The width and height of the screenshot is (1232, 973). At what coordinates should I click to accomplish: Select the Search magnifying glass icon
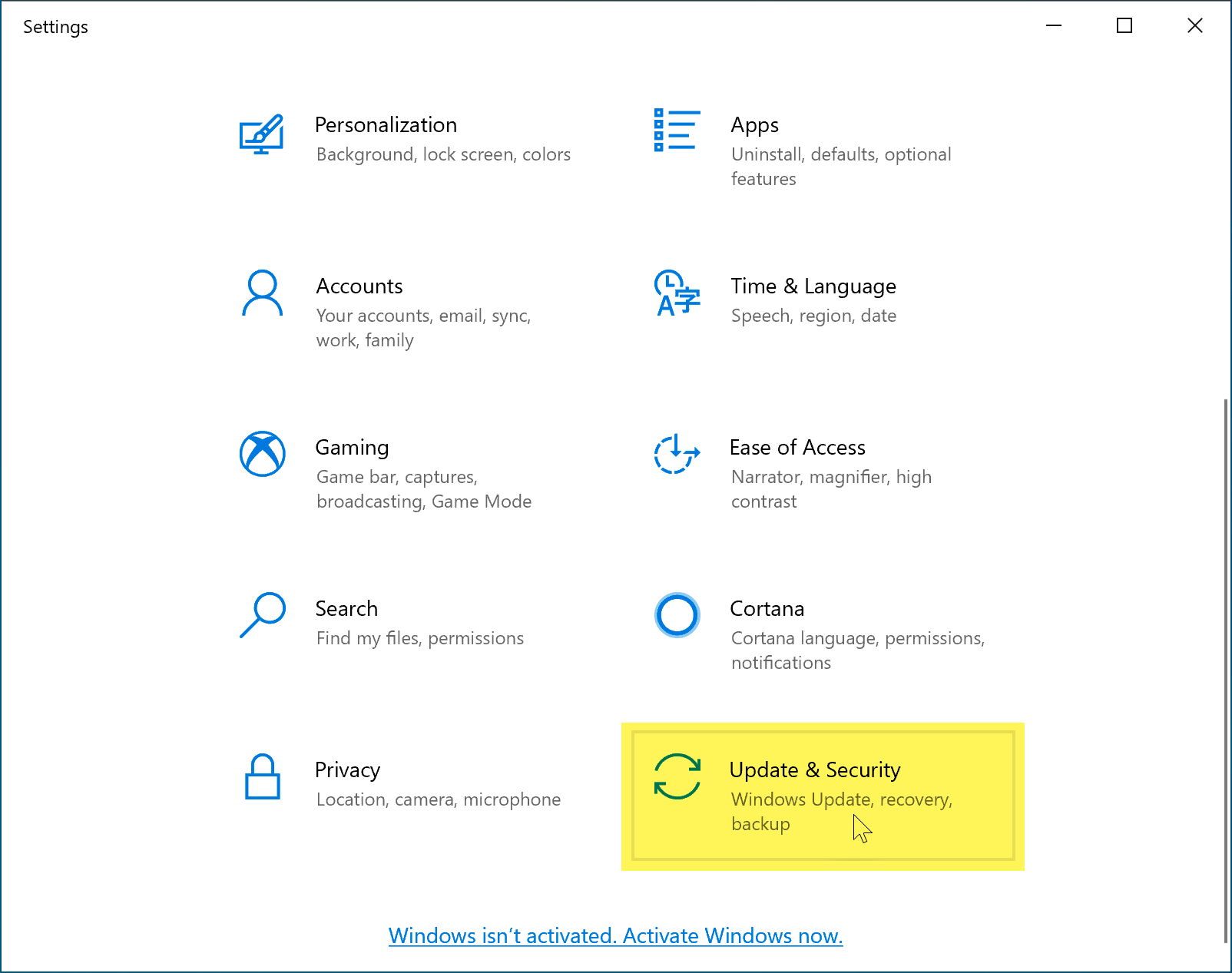[262, 615]
